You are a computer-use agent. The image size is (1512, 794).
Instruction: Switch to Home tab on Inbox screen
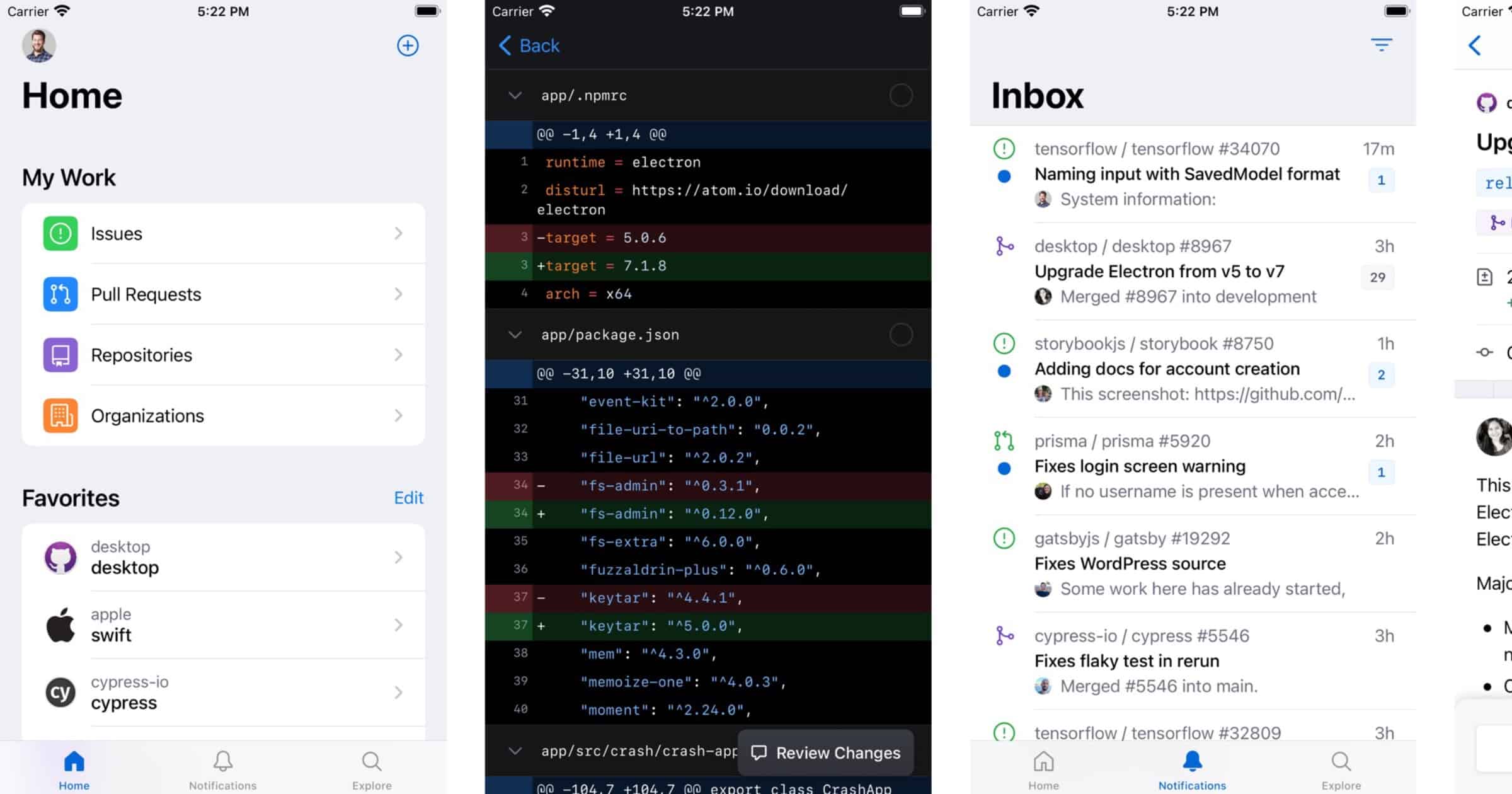tap(1043, 769)
